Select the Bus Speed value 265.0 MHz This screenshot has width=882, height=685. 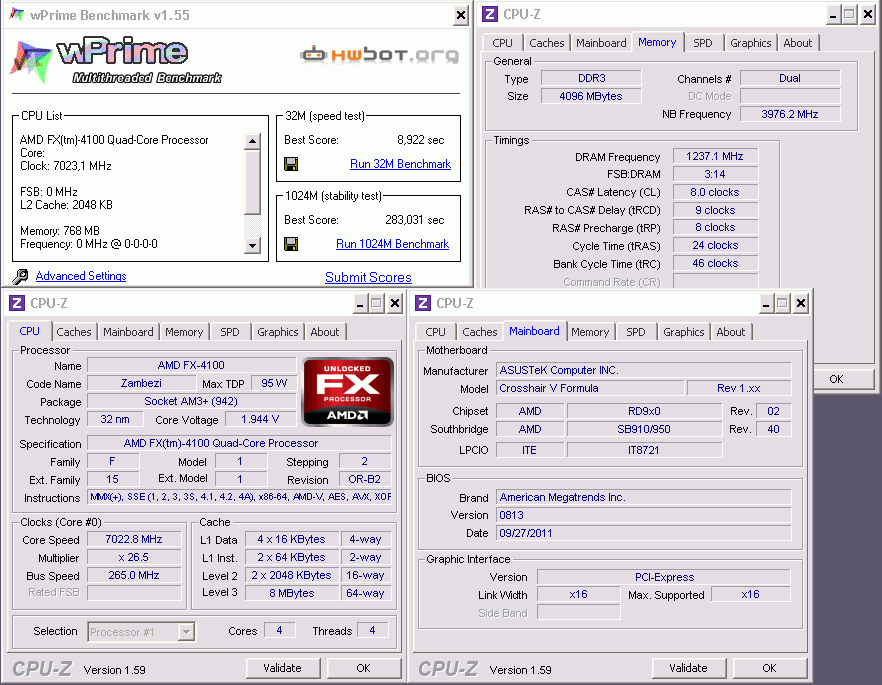point(134,575)
